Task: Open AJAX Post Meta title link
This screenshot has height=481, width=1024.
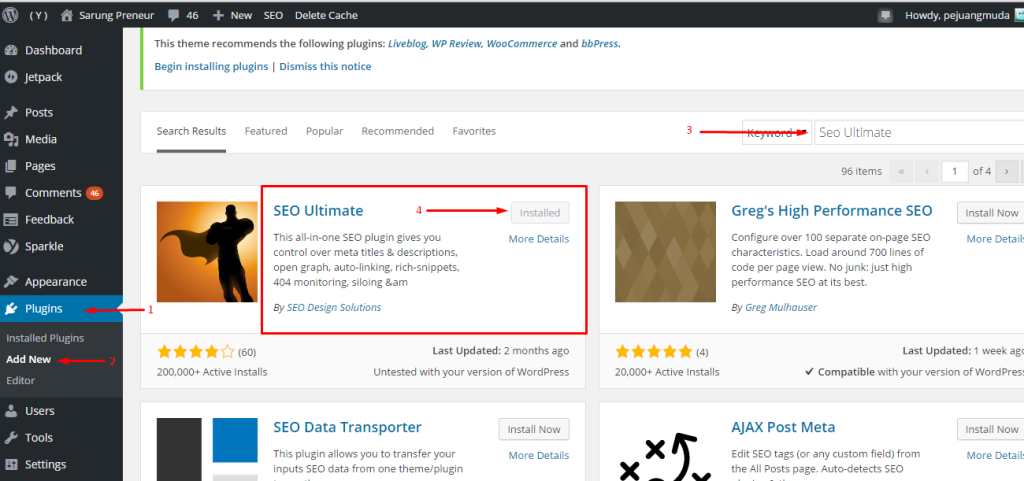Action: pos(783,427)
